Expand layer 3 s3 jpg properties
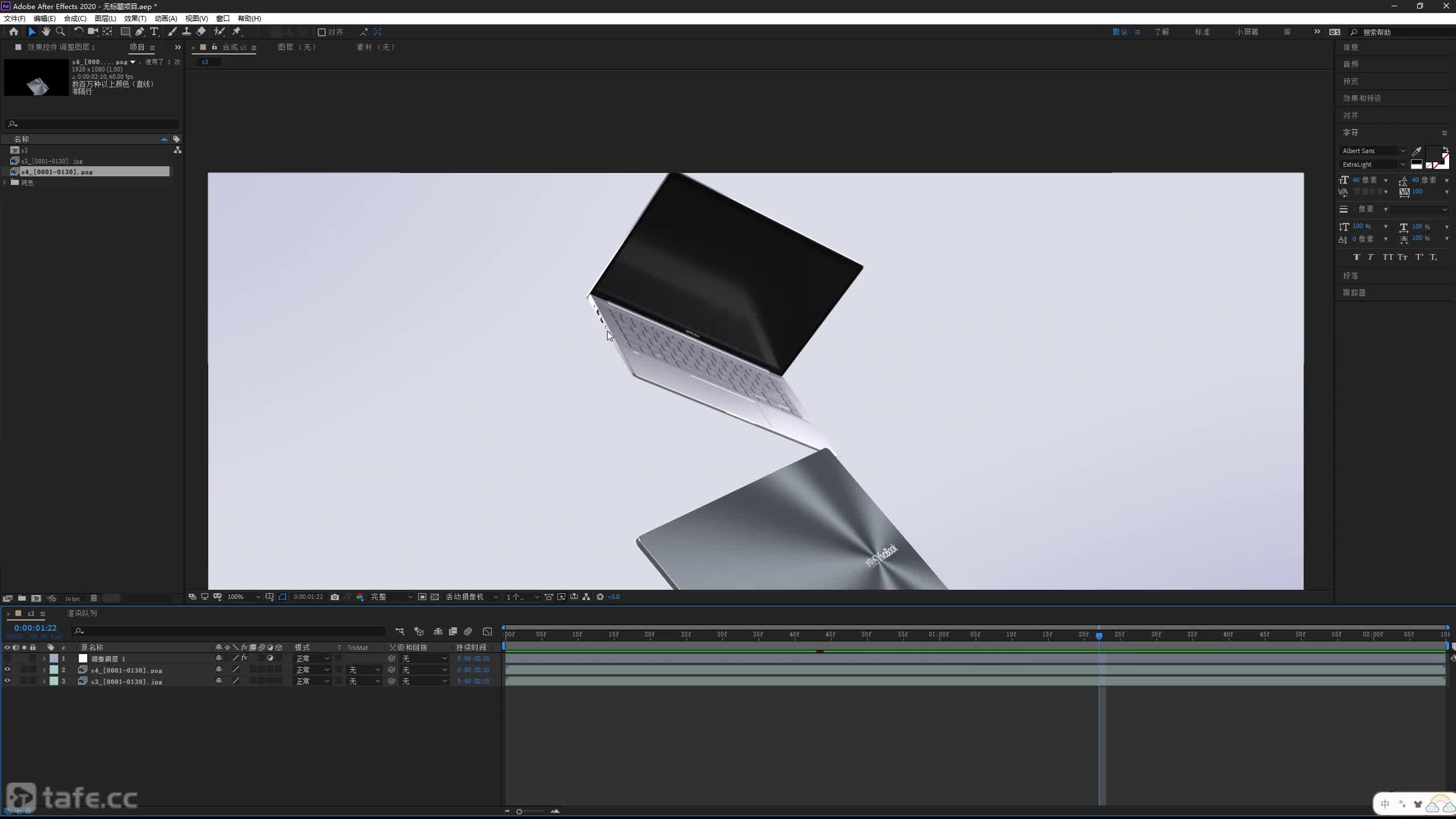Image resolution: width=1456 pixels, height=819 pixels. click(44, 681)
